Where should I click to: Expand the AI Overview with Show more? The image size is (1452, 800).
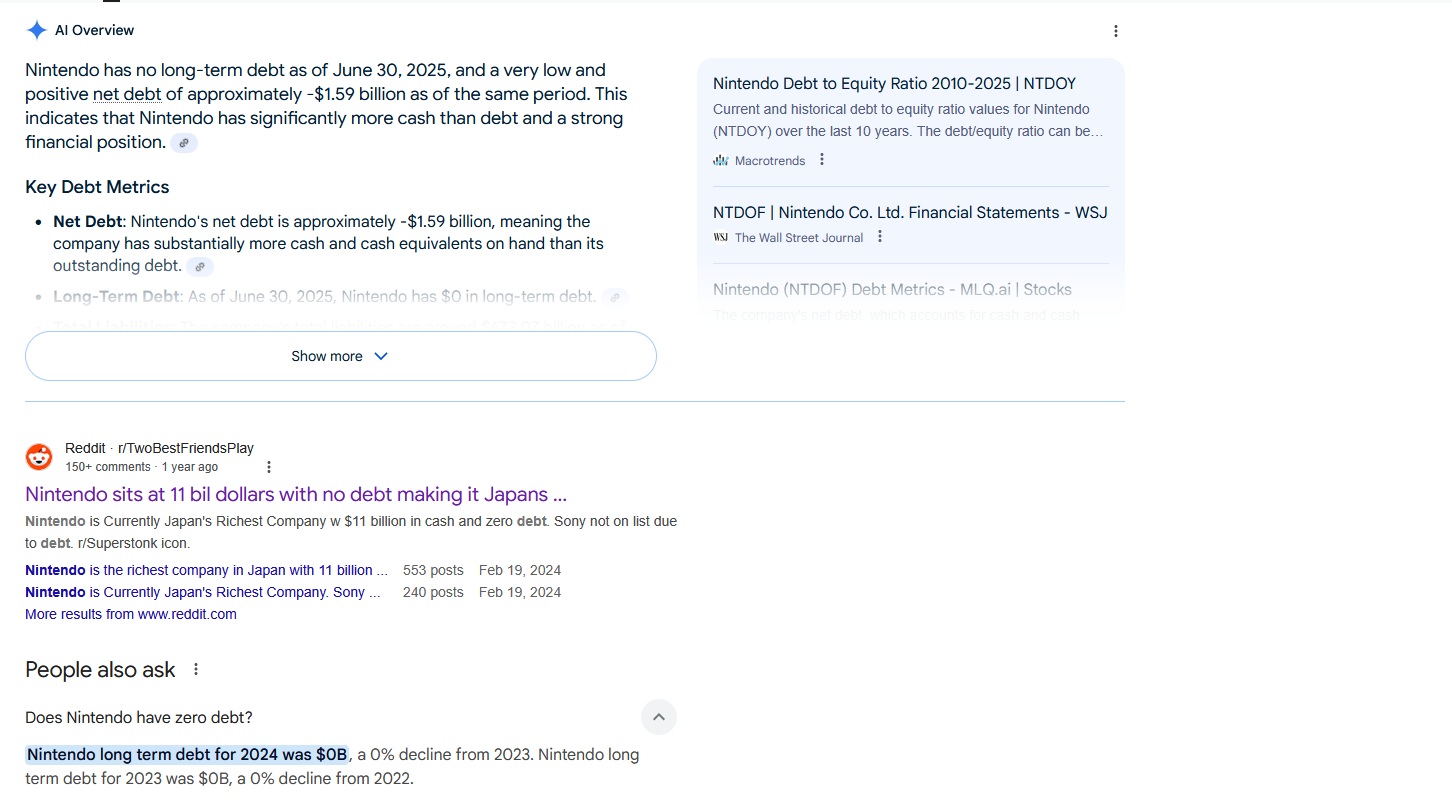[x=341, y=356]
